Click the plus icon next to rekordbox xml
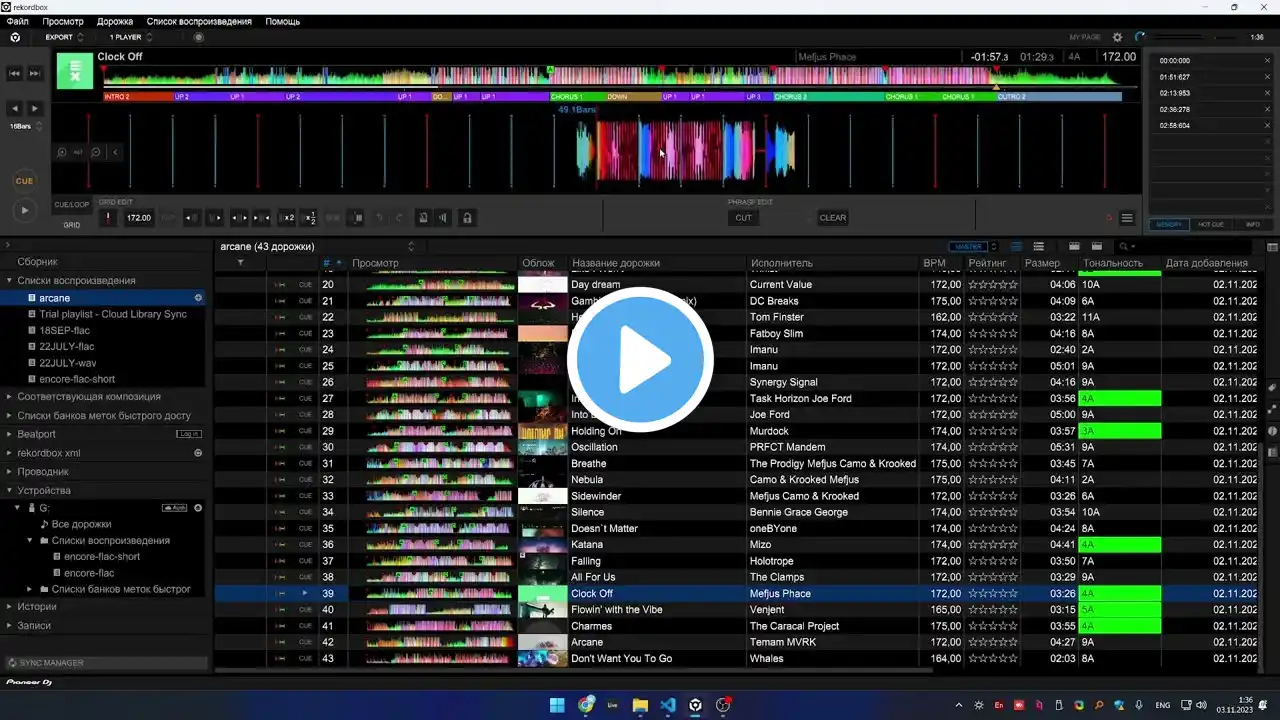Viewport: 1280px width, 720px height. [198, 453]
